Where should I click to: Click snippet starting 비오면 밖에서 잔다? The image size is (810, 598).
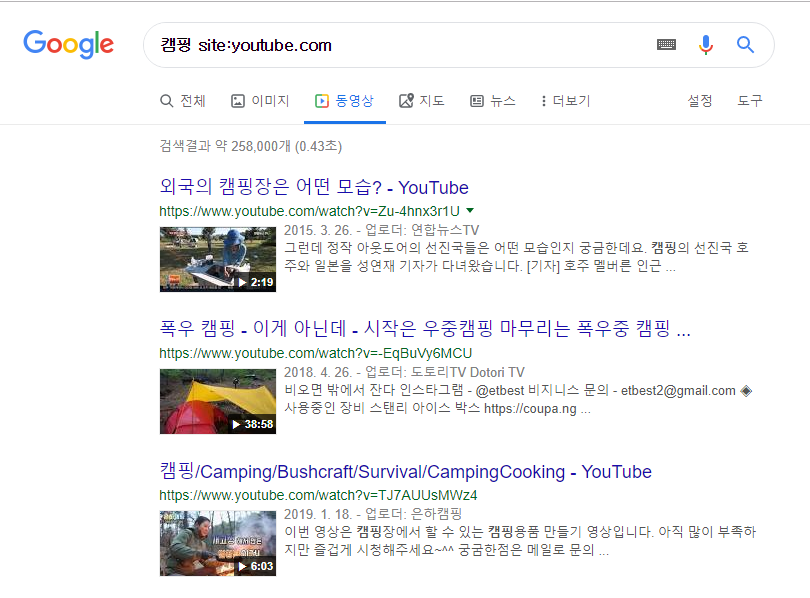point(518,399)
